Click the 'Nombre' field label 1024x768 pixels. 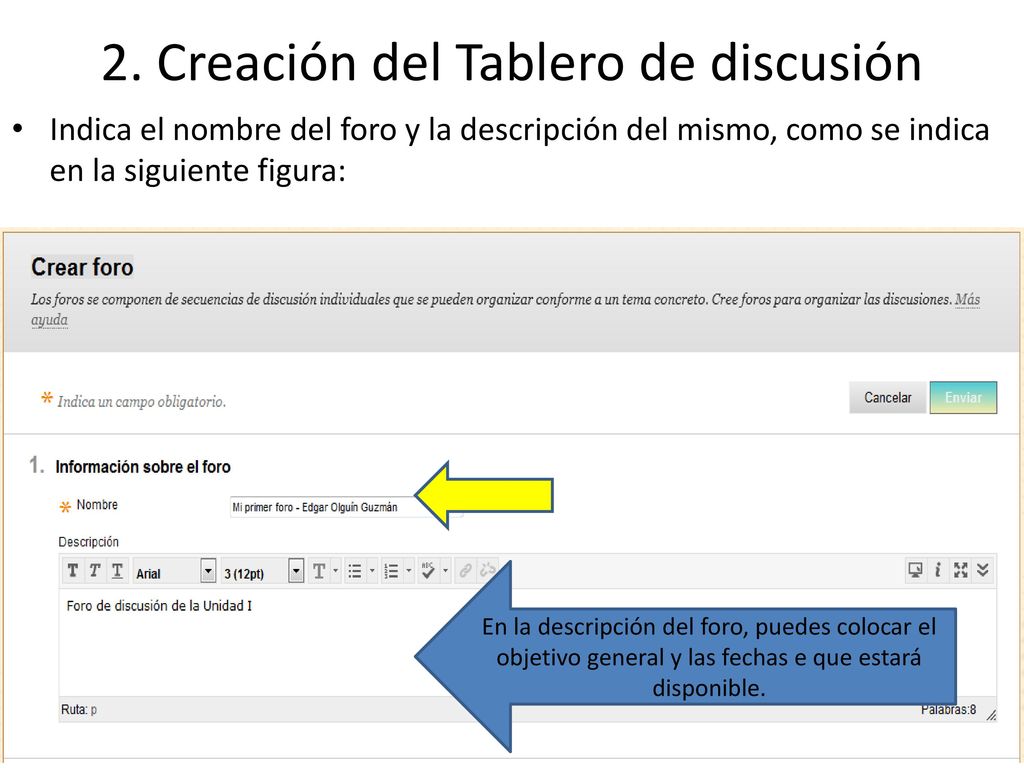tap(97, 505)
